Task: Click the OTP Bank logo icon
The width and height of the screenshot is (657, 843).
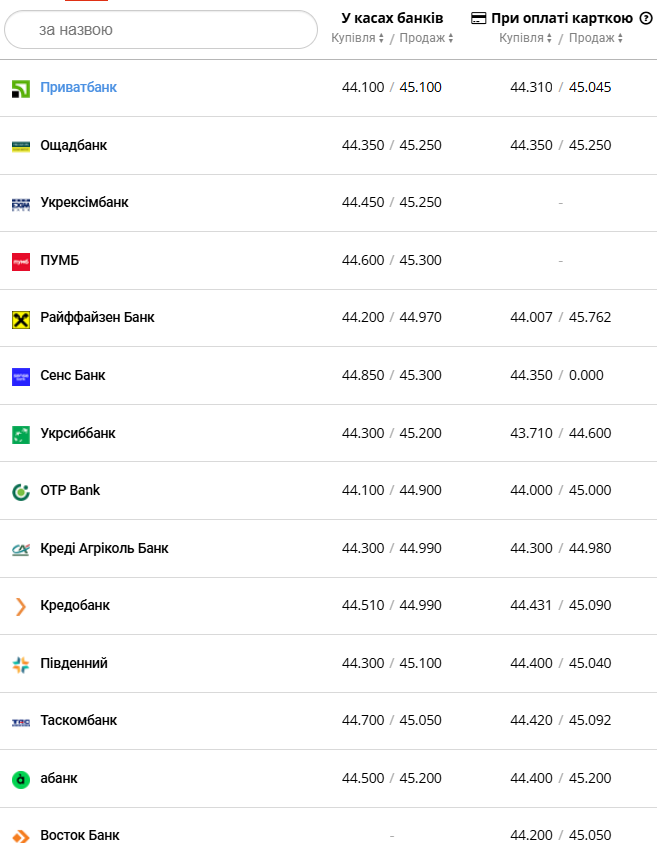Action: pos(21,492)
